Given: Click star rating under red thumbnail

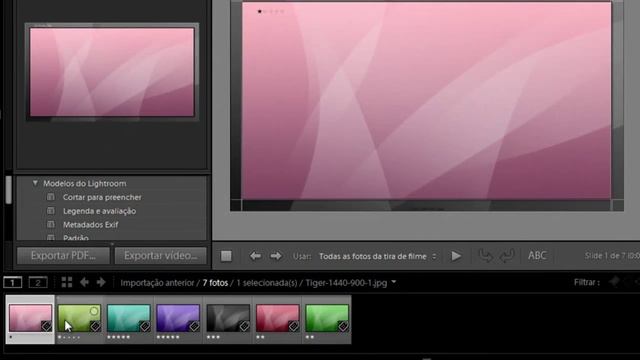Looking at the screenshot, I should pos(260,337).
